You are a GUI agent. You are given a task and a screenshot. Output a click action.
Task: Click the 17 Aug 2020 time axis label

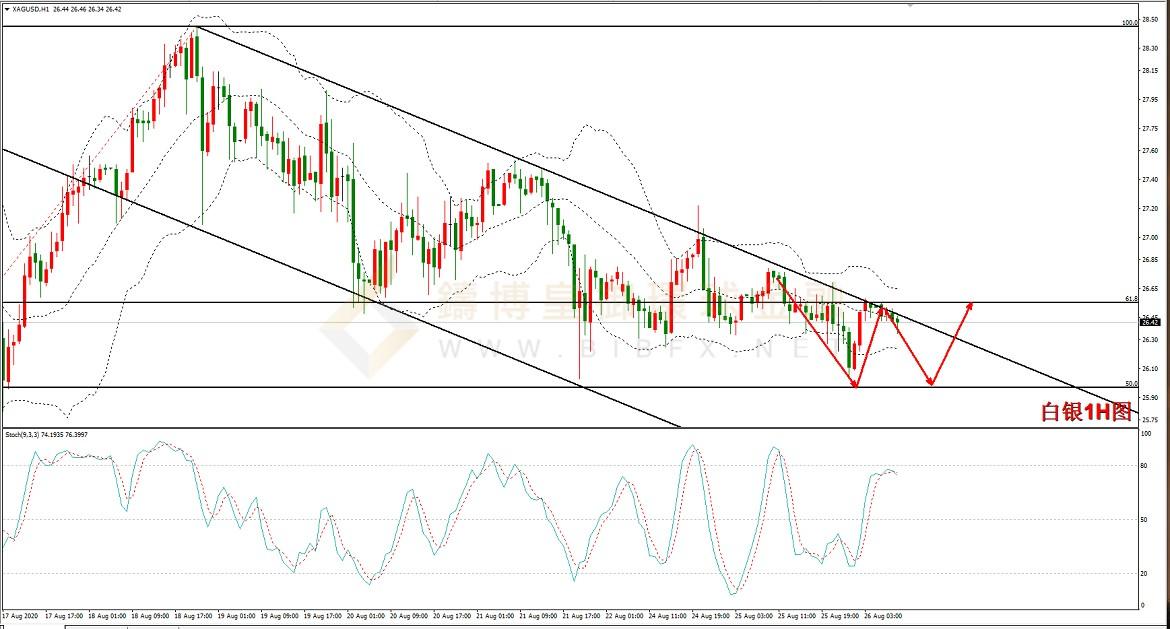pos(20,615)
